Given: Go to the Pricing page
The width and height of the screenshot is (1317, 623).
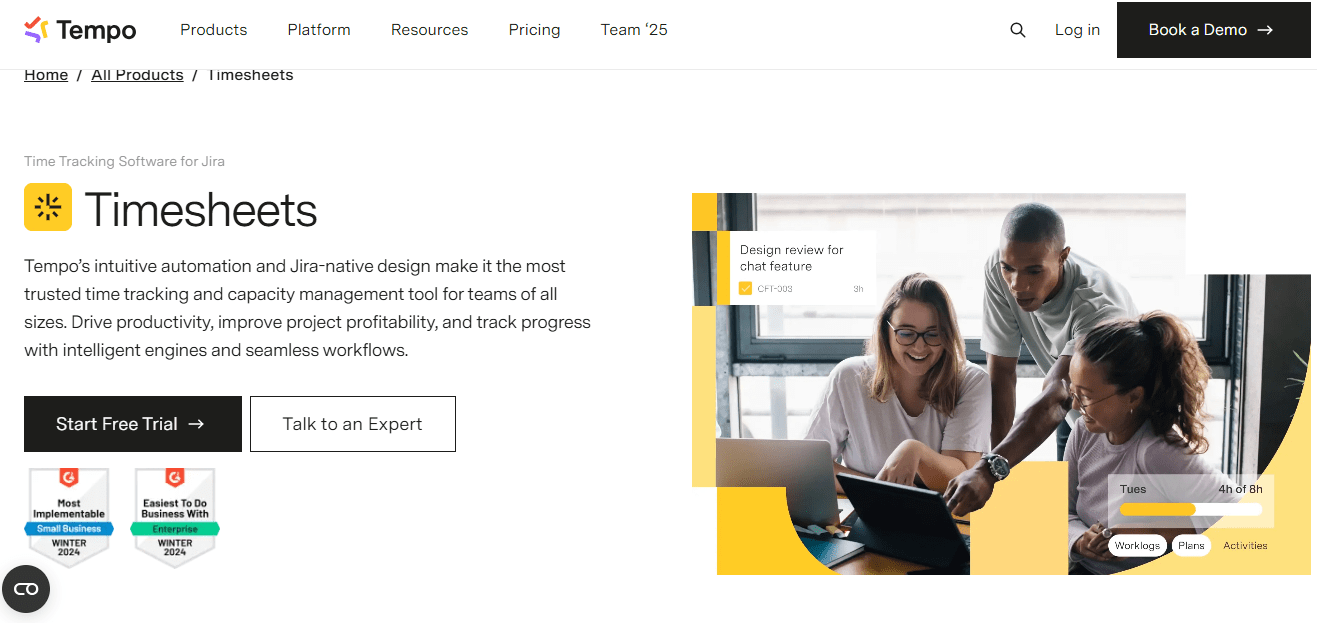Looking at the screenshot, I should (x=534, y=30).
